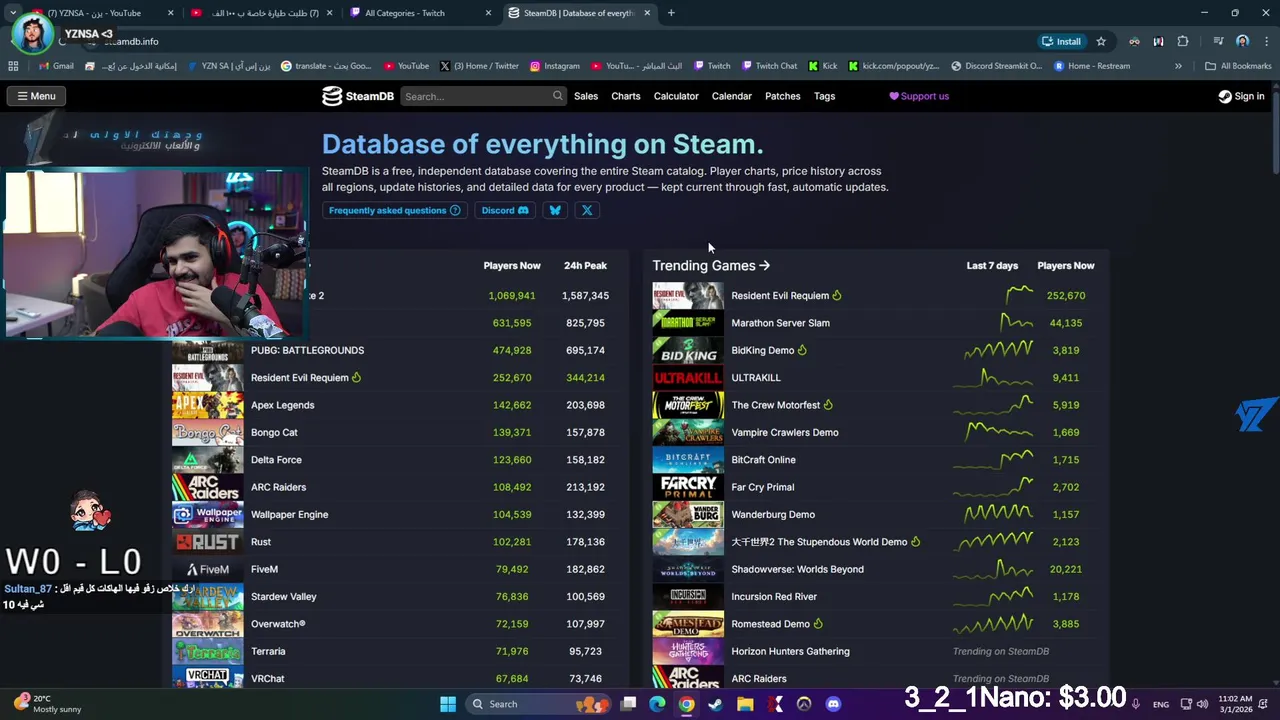The width and height of the screenshot is (1280, 720).
Task: Open the Calculator page
Action: click(x=676, y=96)
